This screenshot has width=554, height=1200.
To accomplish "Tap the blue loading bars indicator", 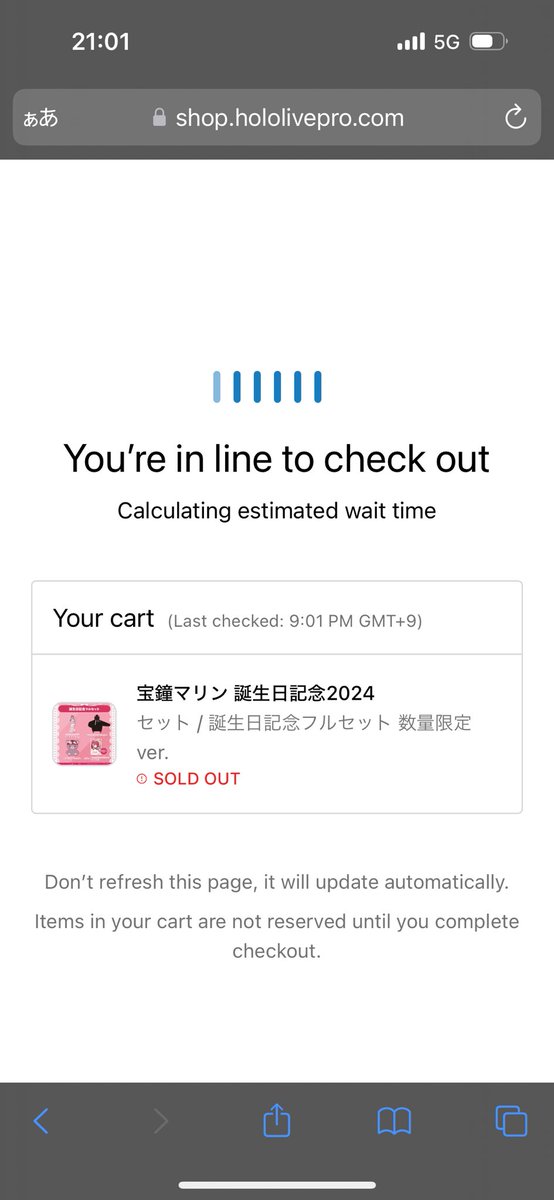I will coord(267,387).
